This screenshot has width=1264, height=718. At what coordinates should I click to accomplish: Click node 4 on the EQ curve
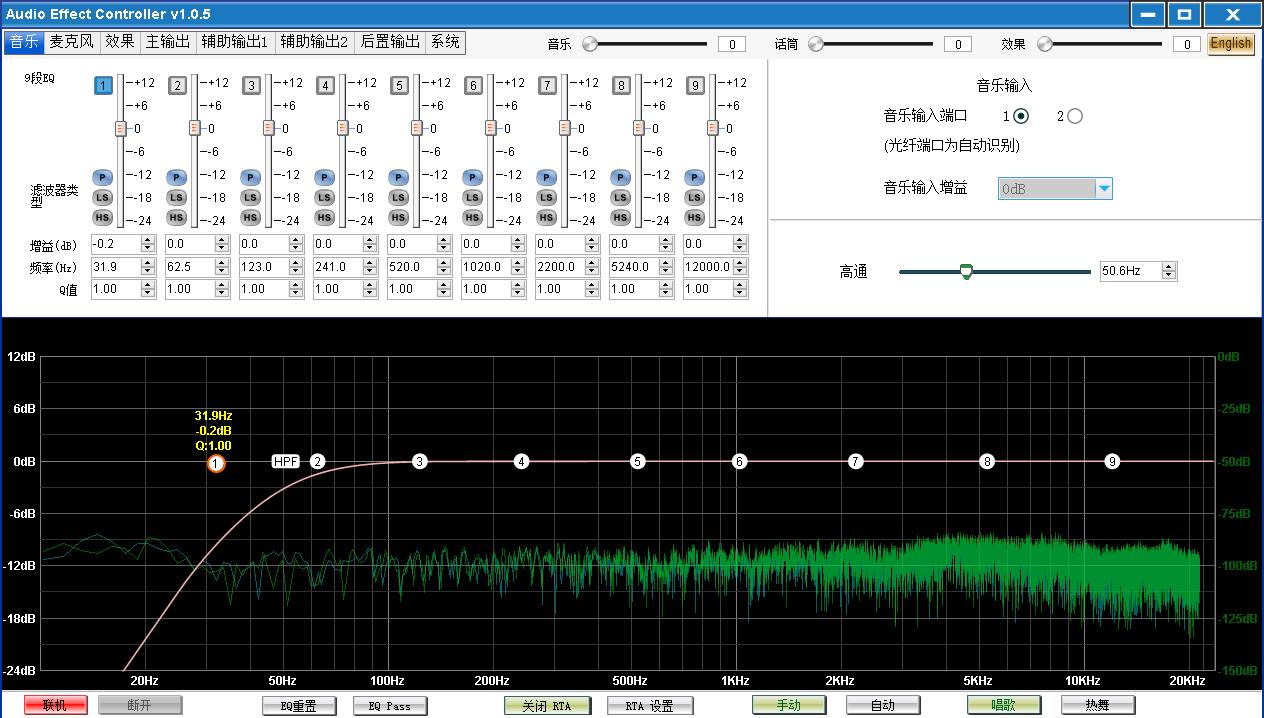521,461
